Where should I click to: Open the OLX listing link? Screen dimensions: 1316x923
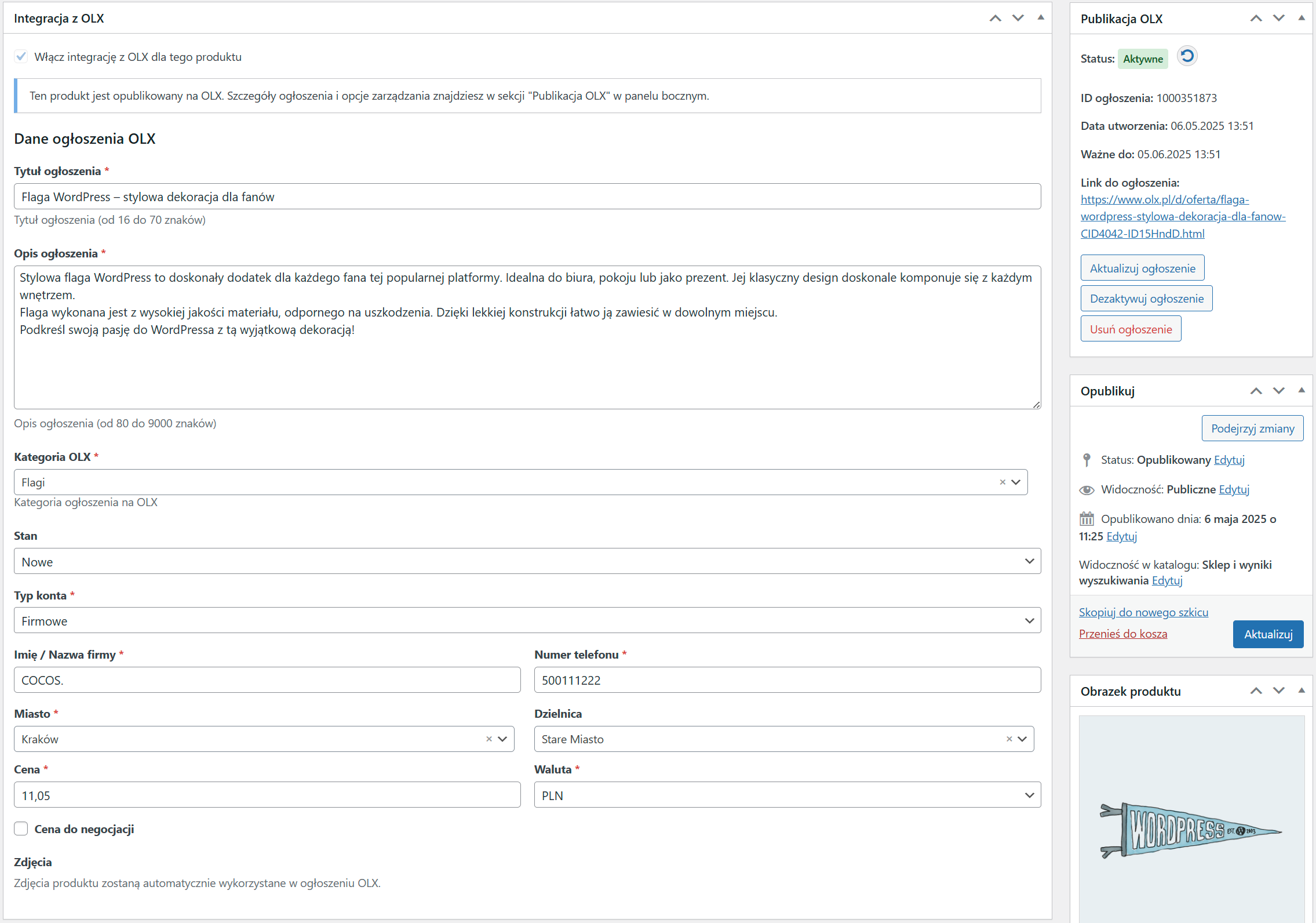click(x=1182, y=216)
